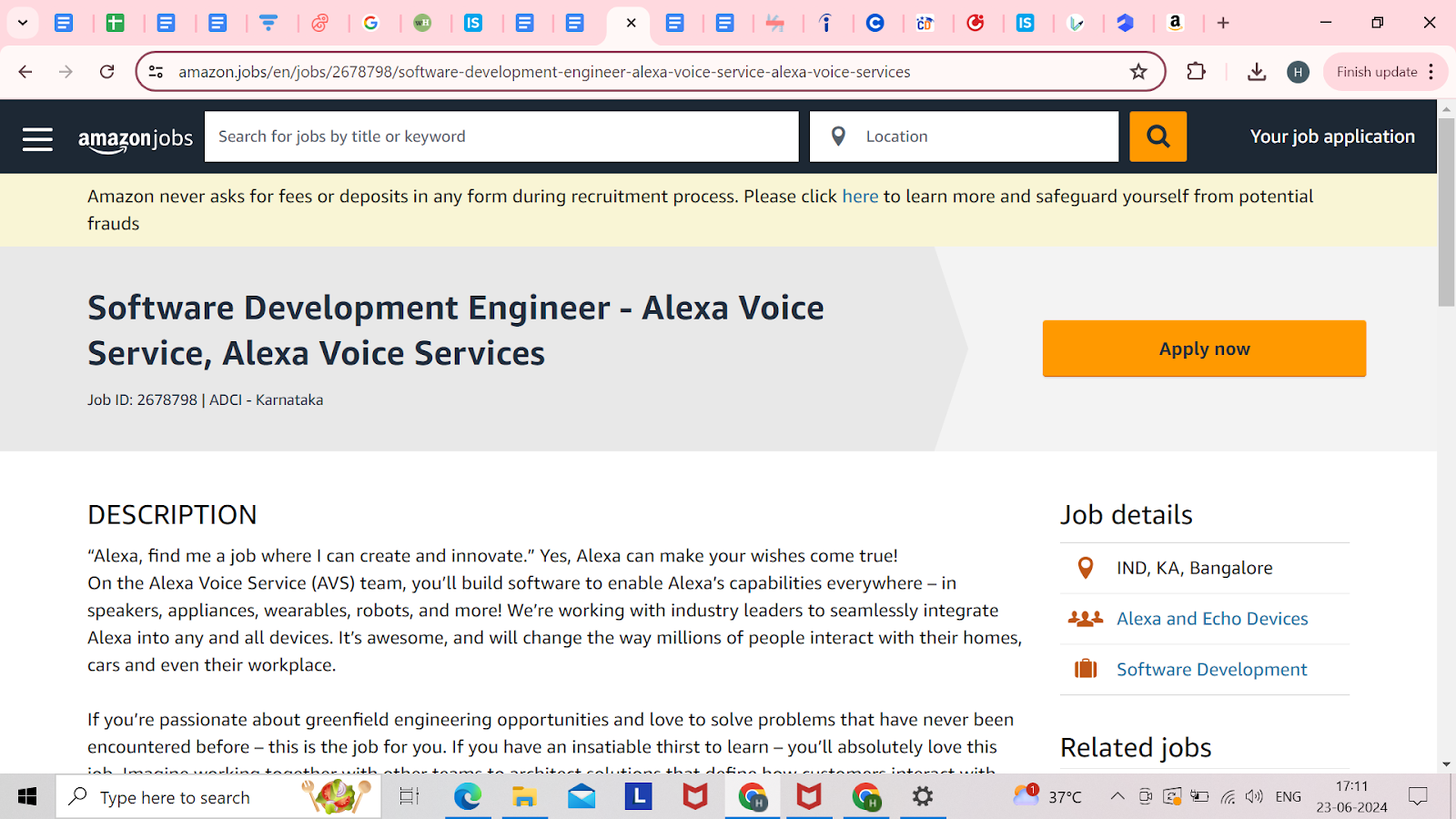Click the amazon jobs logo

[x=136, y=139]
